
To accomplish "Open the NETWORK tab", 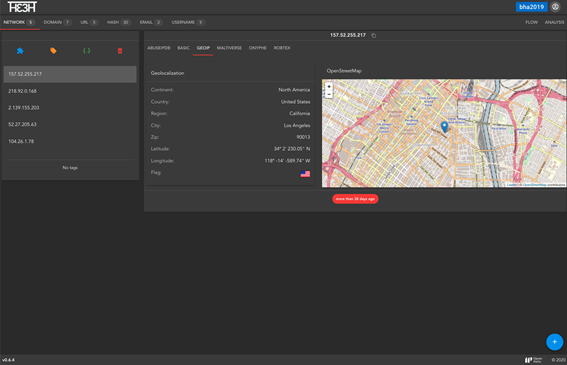I will pyautogui.click(x=19, y=22).
